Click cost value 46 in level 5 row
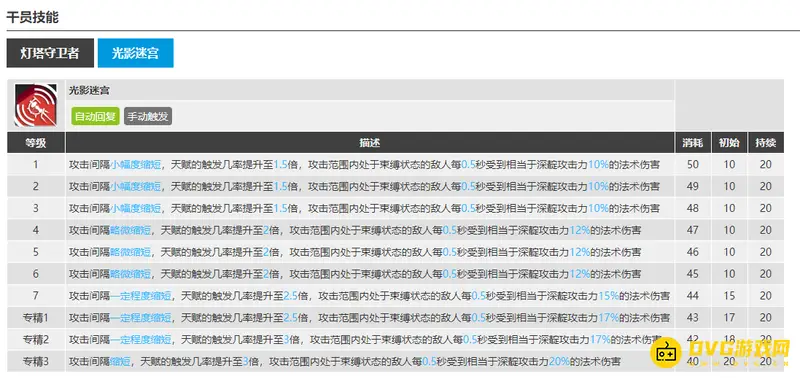The width and height of the screenshot is (800, 378). point(692,253)
